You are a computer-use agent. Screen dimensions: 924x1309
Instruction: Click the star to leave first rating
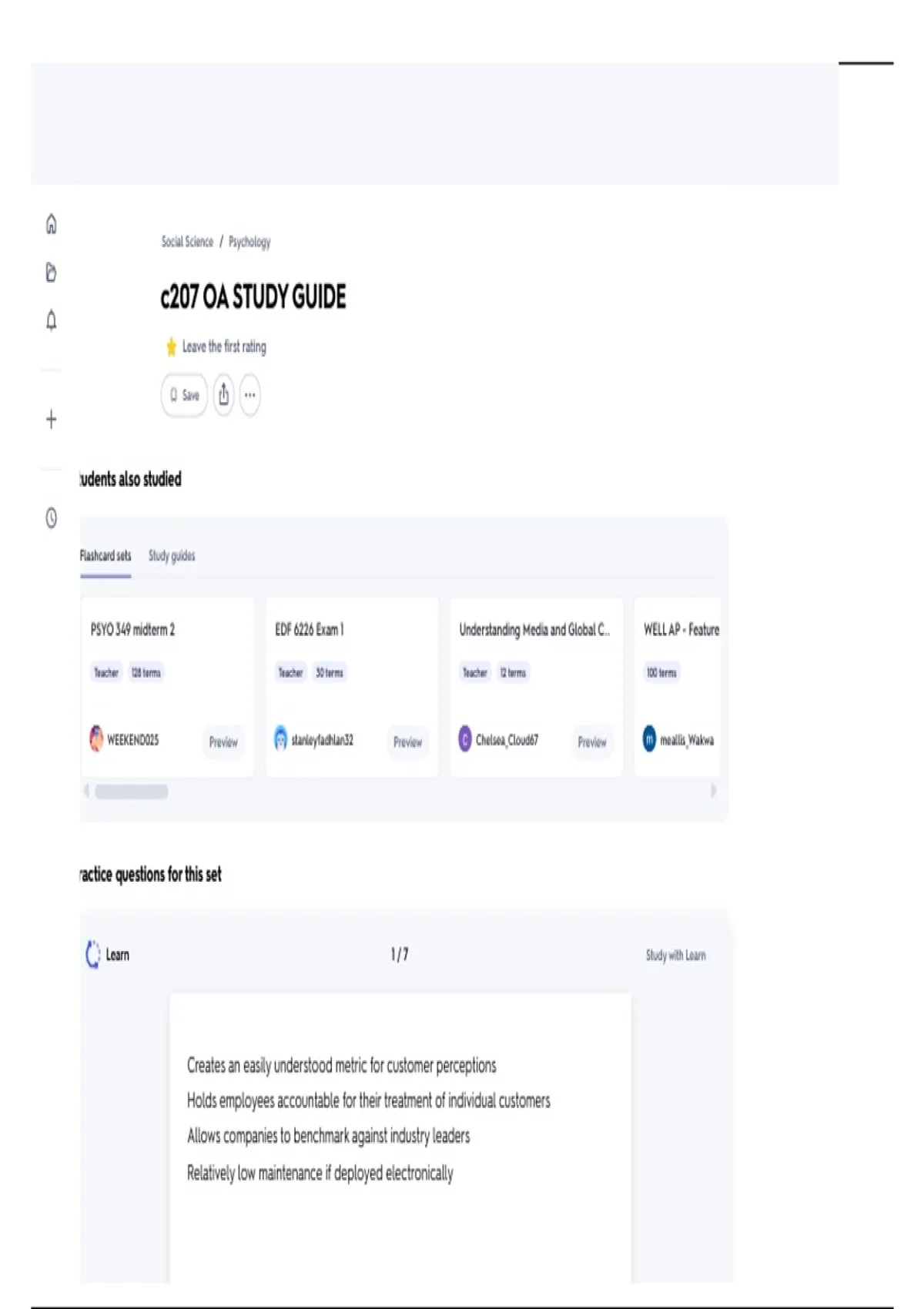(x=171, y=347)
